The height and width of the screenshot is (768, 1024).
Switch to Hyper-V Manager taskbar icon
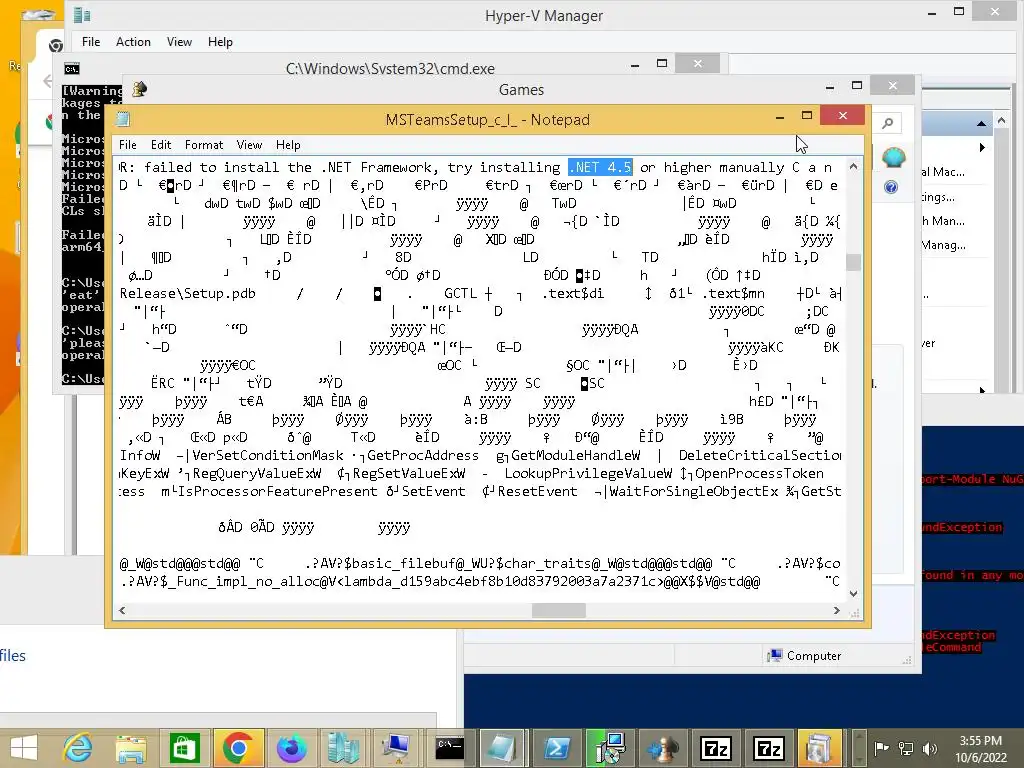pyautogui.click(x=344, y=748)
